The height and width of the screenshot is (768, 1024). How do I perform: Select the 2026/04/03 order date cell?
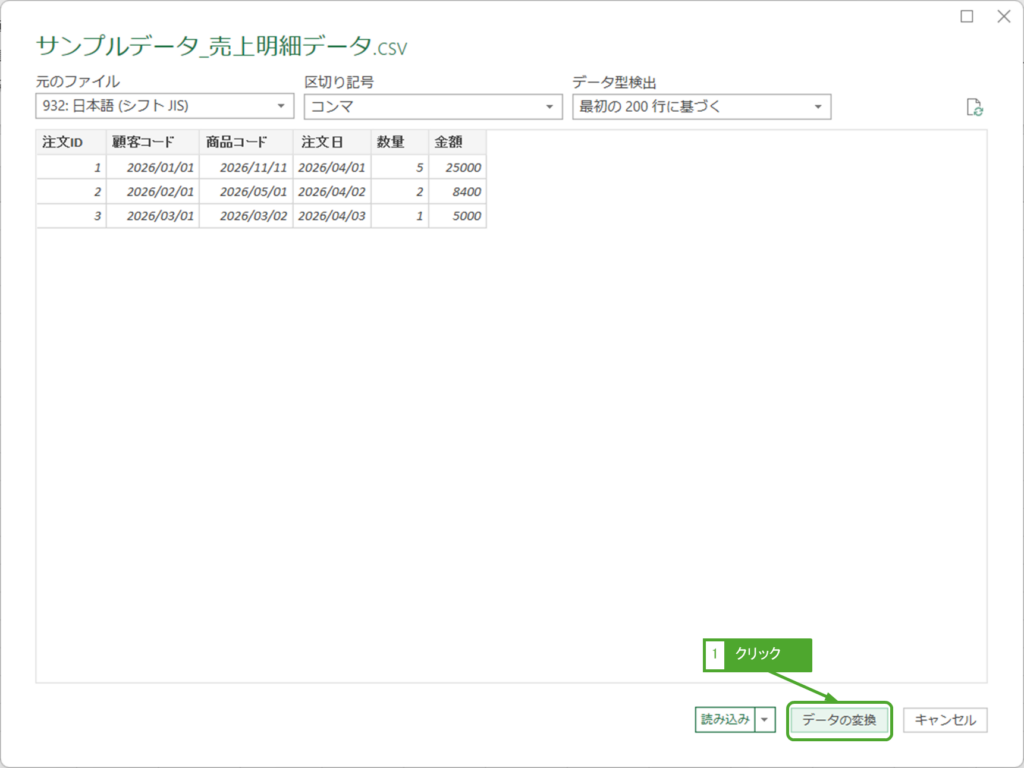tap(332, 216)
